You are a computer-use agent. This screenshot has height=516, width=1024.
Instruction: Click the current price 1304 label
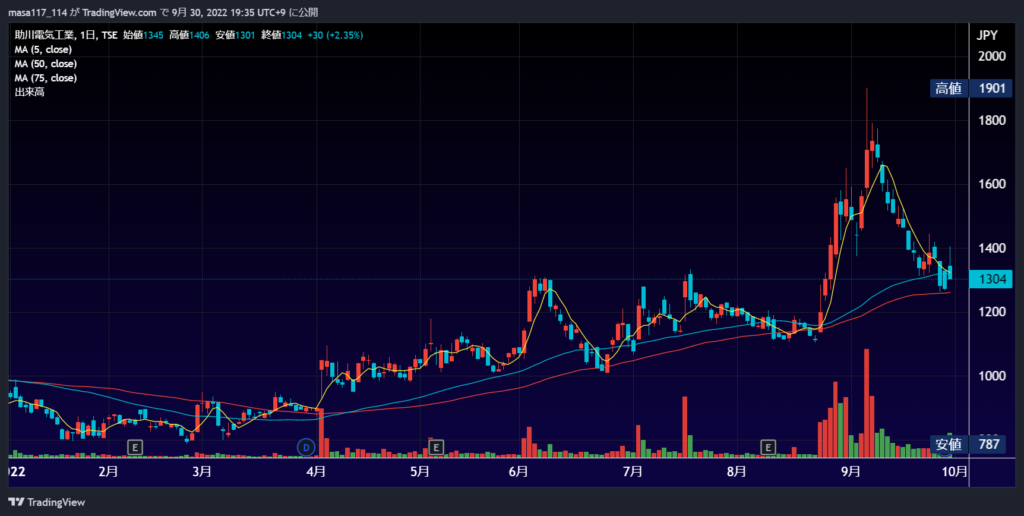click(x=991, y=280)
